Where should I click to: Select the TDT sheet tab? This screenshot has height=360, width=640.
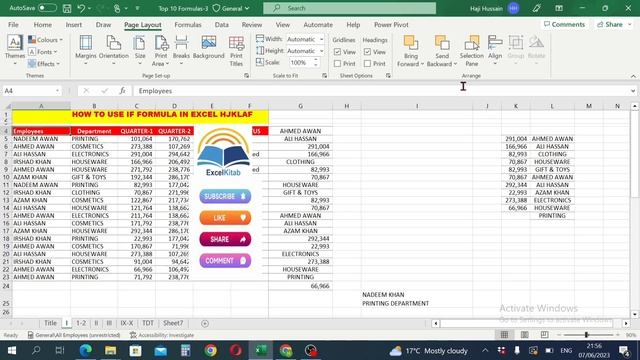click(148, 323)
